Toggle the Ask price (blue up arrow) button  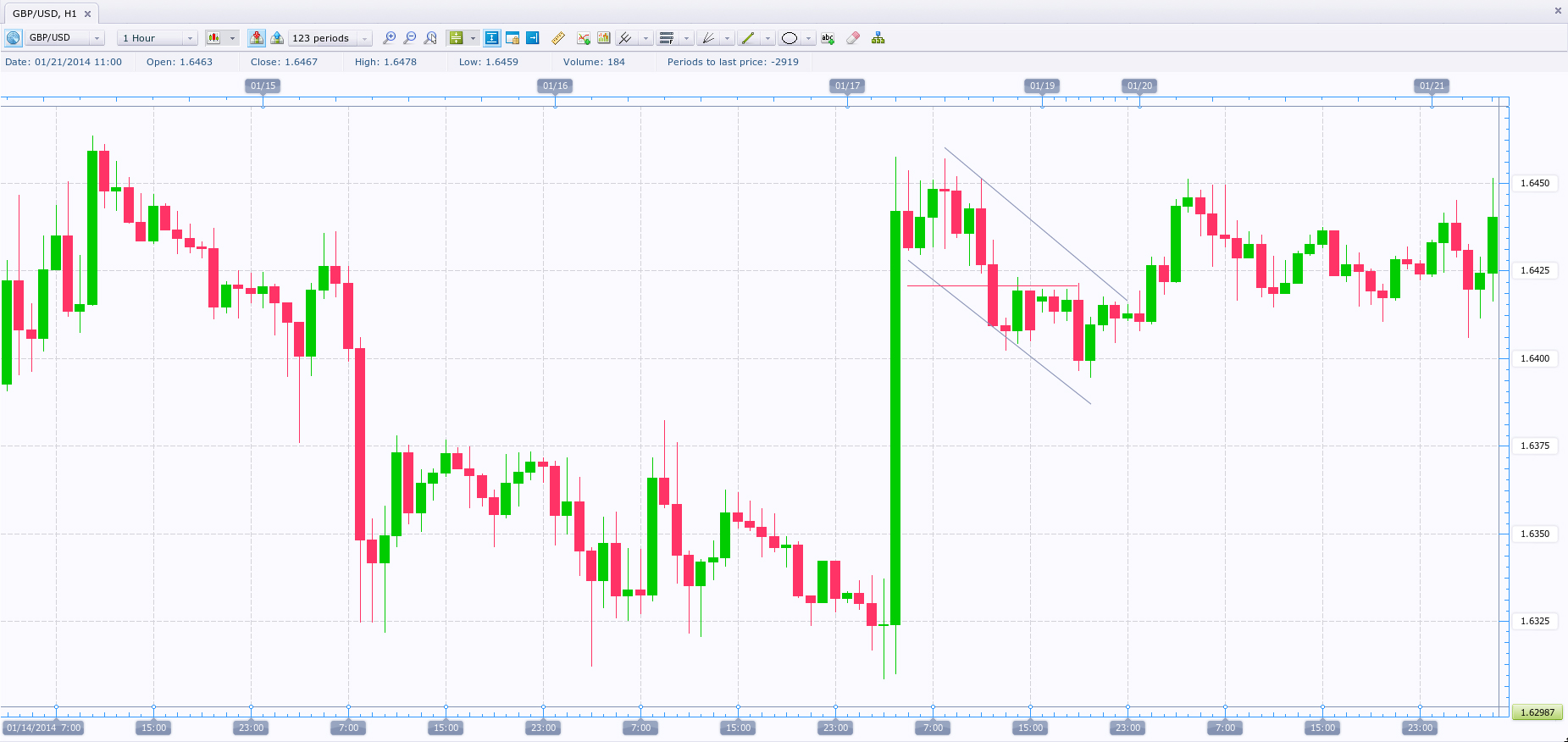[x=276, y=38]
